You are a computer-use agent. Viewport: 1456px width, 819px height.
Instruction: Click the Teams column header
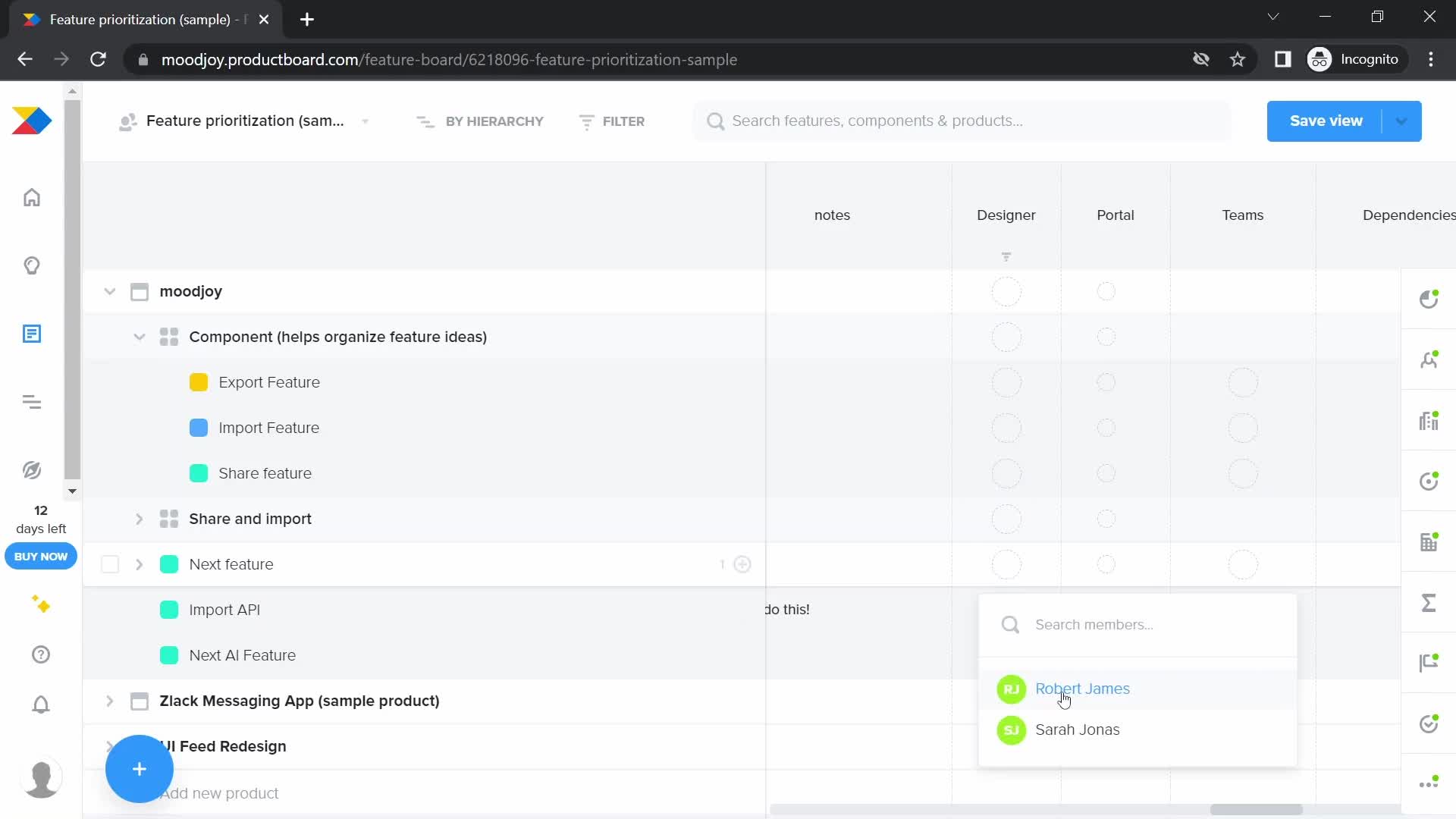point(1243,215)
